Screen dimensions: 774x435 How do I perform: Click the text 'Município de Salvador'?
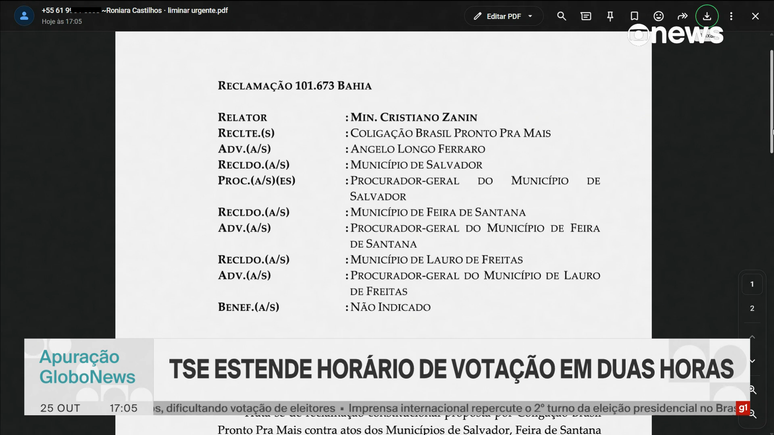(416, 165)
